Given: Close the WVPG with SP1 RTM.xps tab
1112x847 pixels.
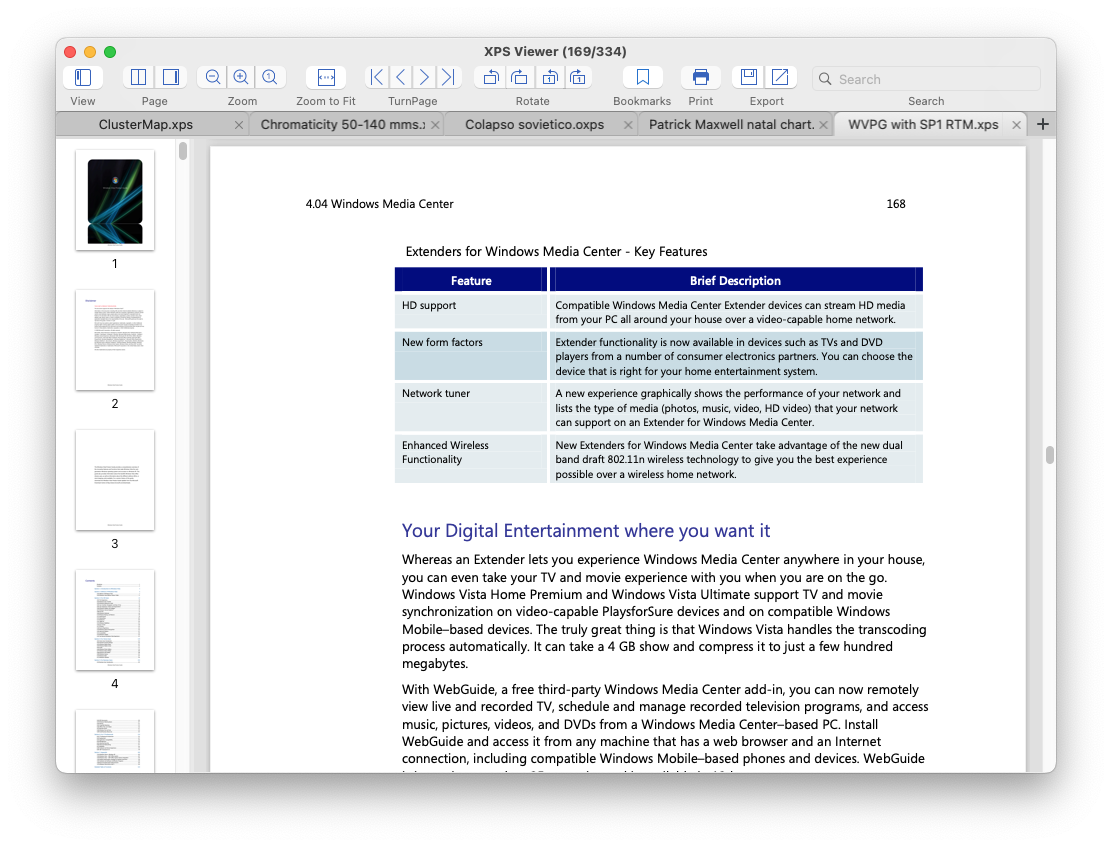Looking at the screenshot, I should [1016, 125].
